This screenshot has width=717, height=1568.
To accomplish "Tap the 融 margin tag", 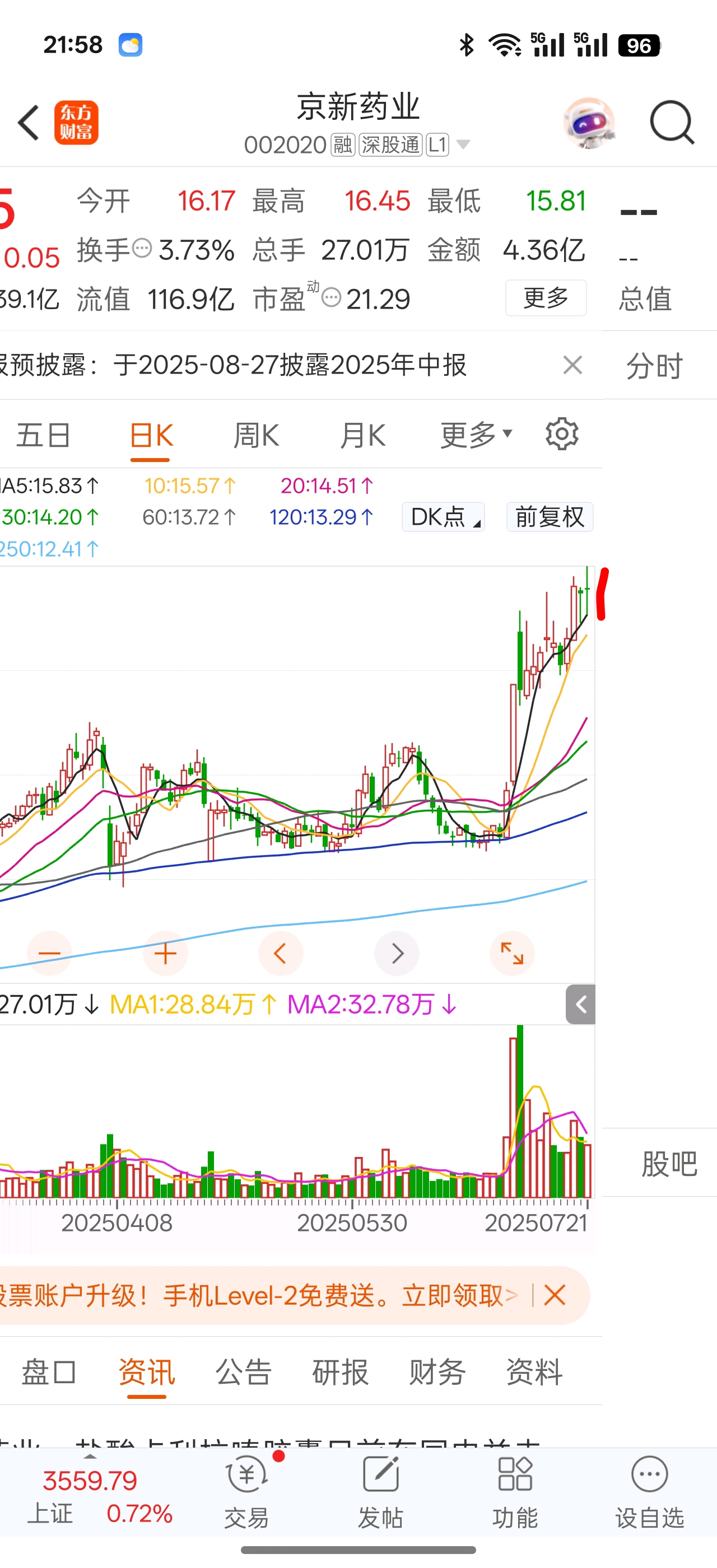I will tap(343, 145).
